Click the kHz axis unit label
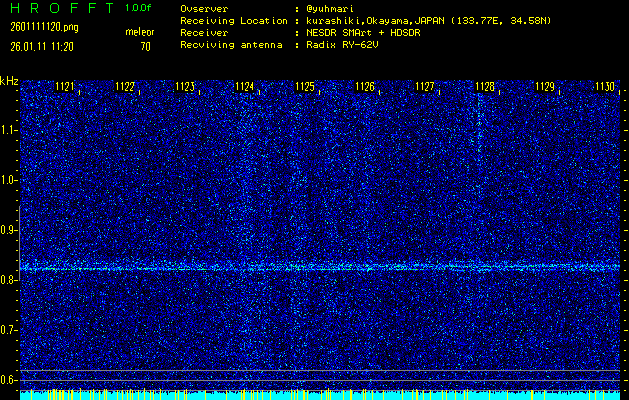The height and width of the screenshot is (400, 629). [9, 80]
